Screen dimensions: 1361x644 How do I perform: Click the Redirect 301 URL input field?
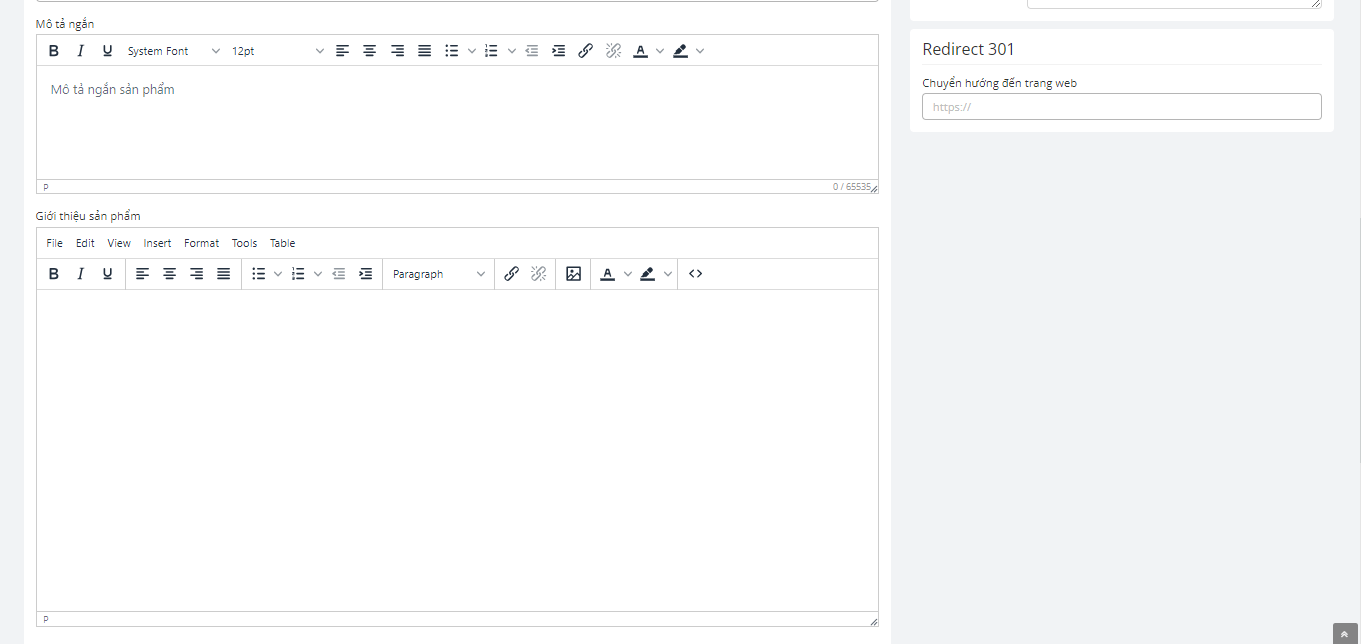pos(1121,107)
